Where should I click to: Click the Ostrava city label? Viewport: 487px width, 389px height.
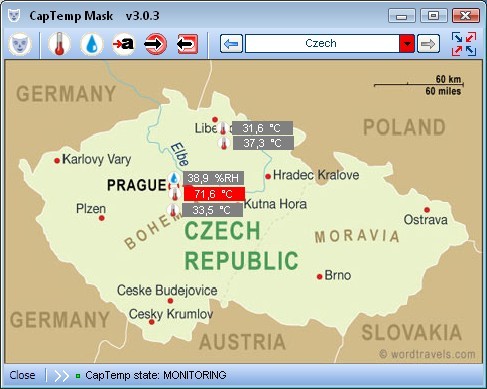(x=426, y=220)
